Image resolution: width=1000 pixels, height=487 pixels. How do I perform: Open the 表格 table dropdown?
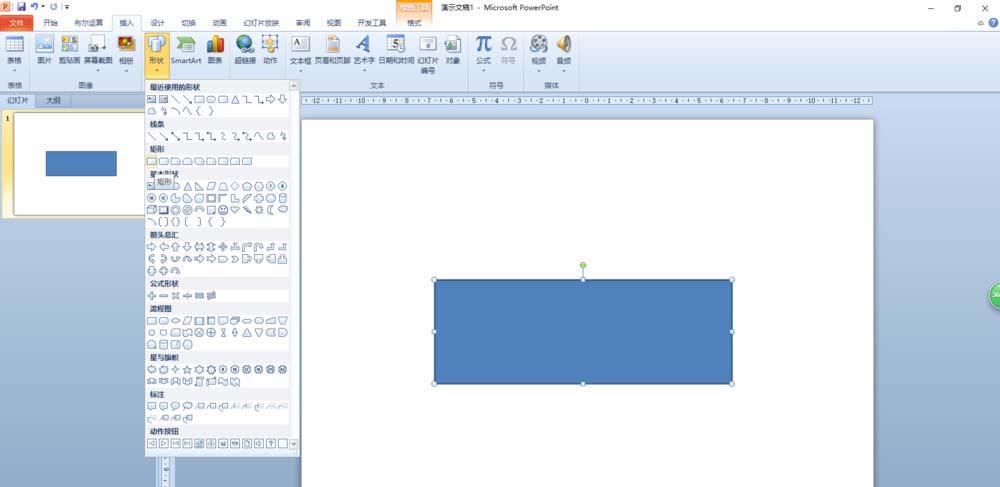tap(14, 52)
